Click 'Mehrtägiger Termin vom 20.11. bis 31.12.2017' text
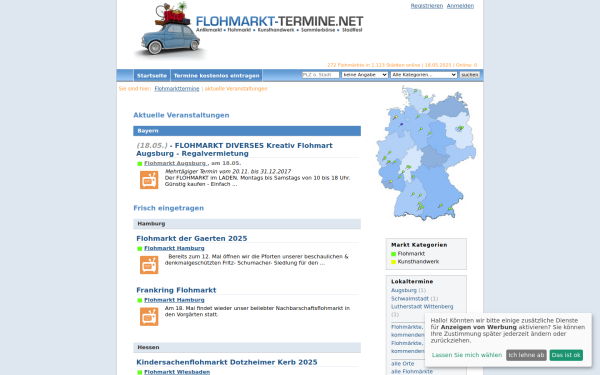 point(228,171)
